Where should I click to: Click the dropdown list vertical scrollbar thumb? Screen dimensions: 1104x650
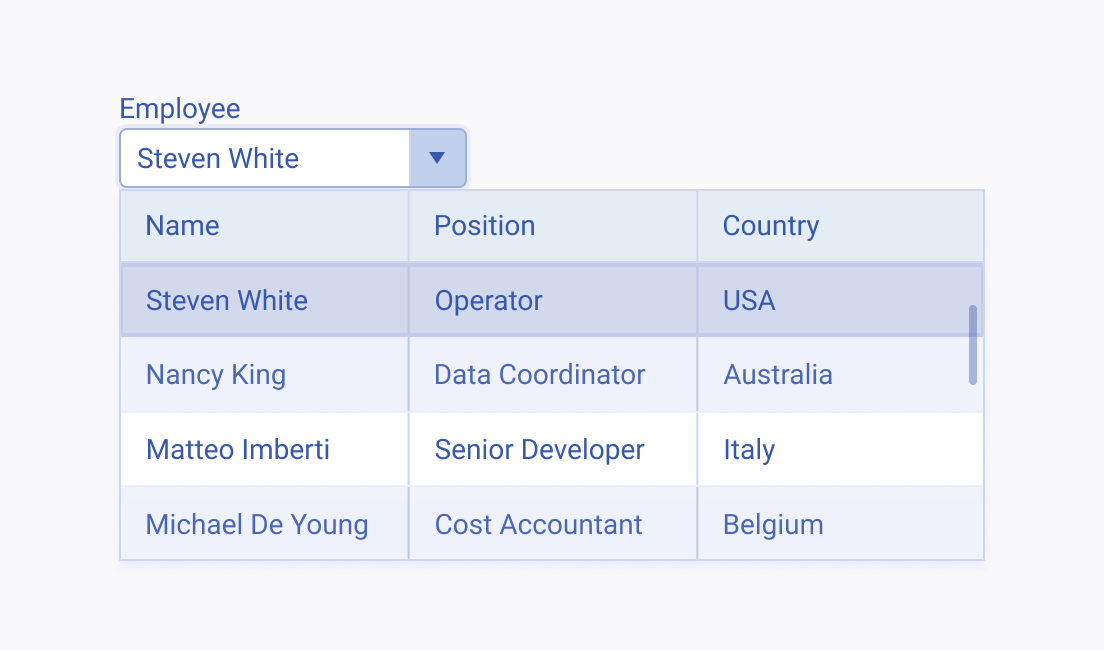click(973, 345)
